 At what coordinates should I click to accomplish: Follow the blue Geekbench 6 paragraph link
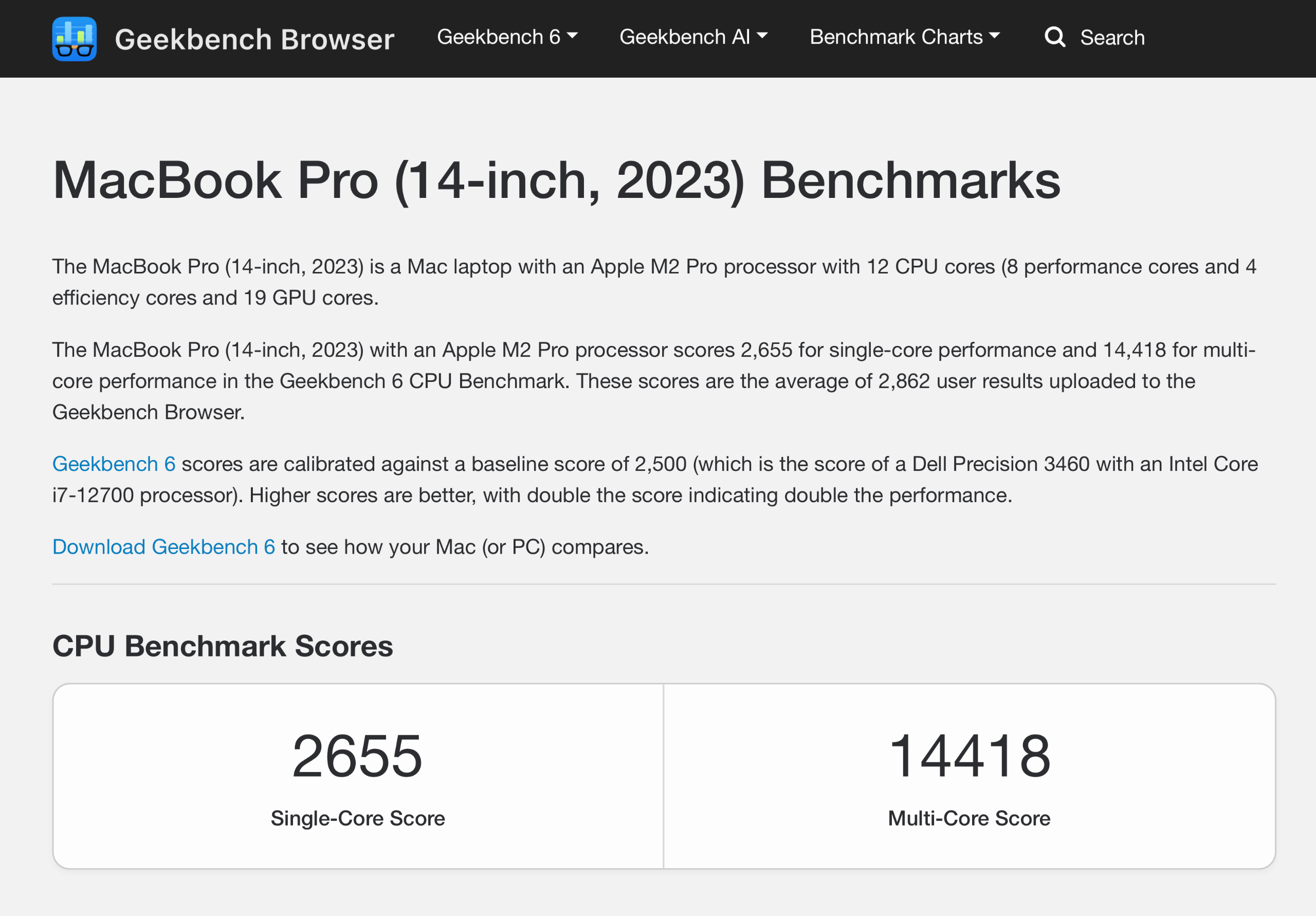coord(114,464)
